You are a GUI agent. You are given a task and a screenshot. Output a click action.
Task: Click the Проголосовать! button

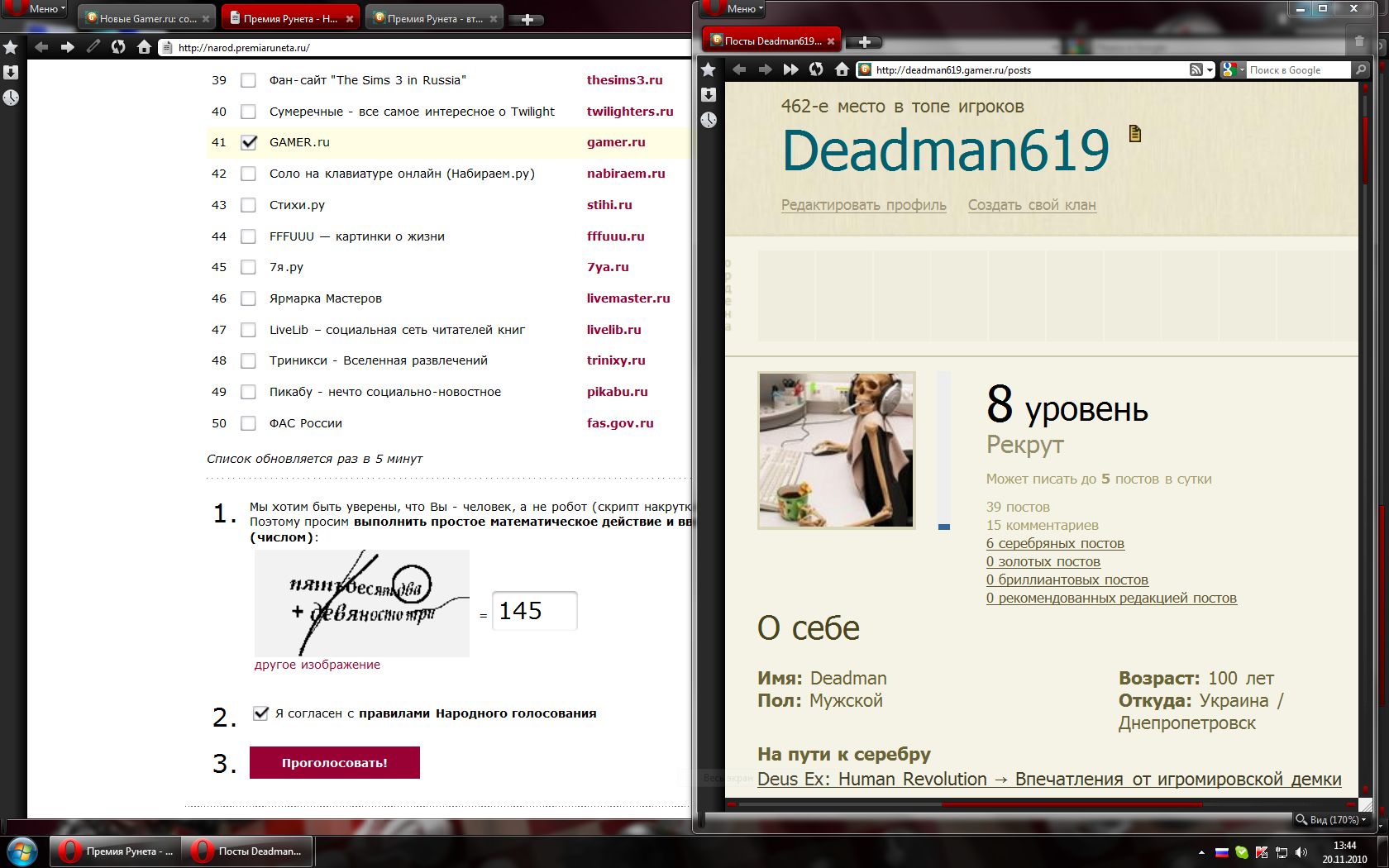pyautogui.click(x=335, y=762)
